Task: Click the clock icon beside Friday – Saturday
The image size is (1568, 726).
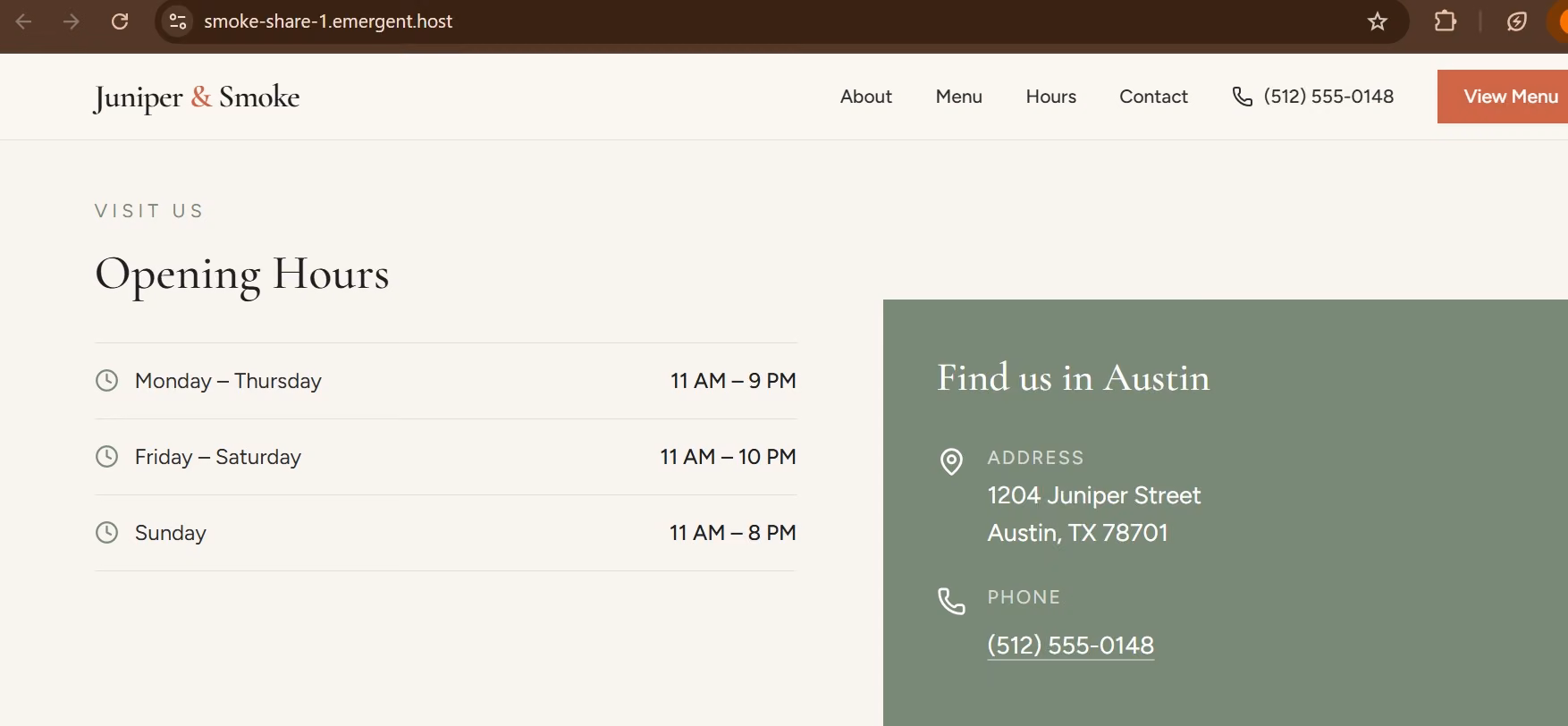Action: (x=106, y=457)
